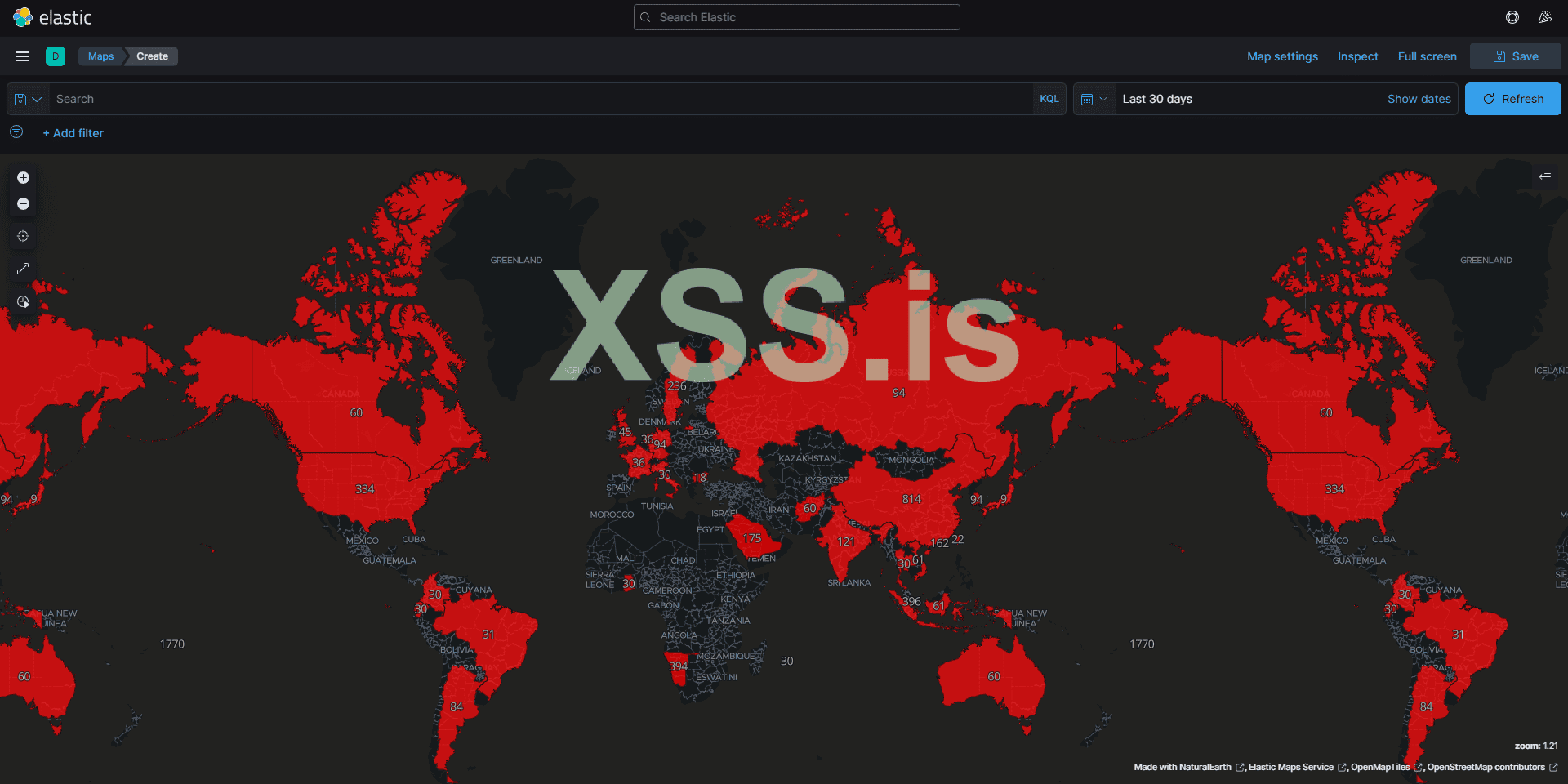Open the main navigation hamburger menu
The width and height of the screenshot is (1568, 784).
coord(23,56)
